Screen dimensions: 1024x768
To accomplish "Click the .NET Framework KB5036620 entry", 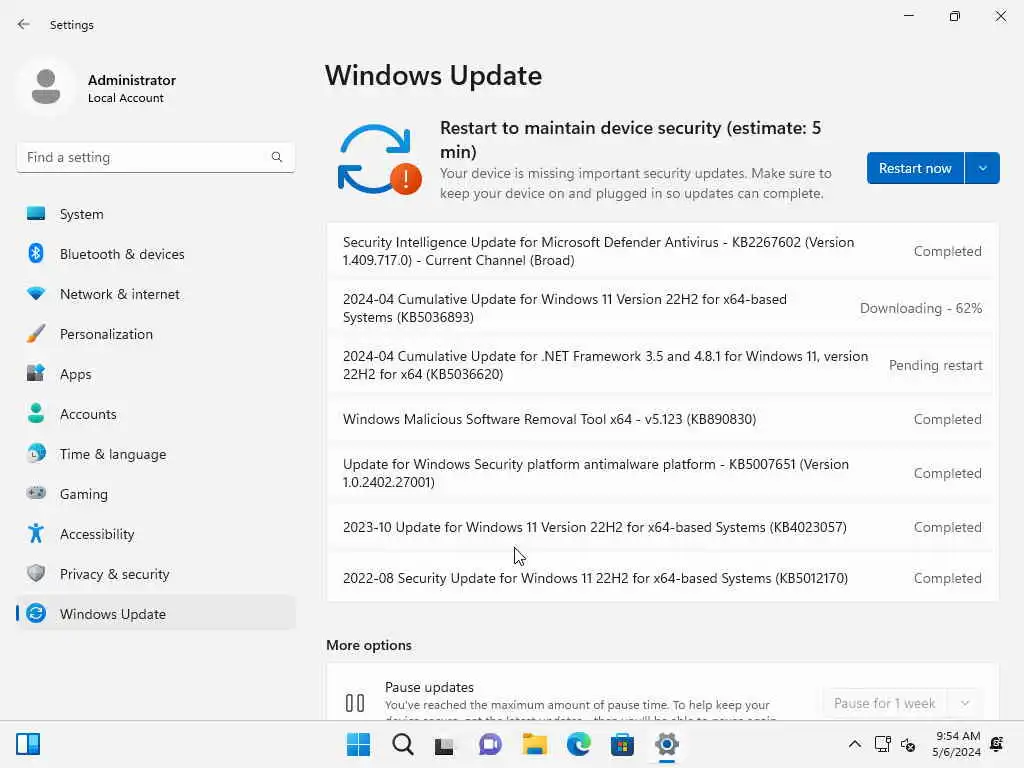I will click(x=662, y=365).
